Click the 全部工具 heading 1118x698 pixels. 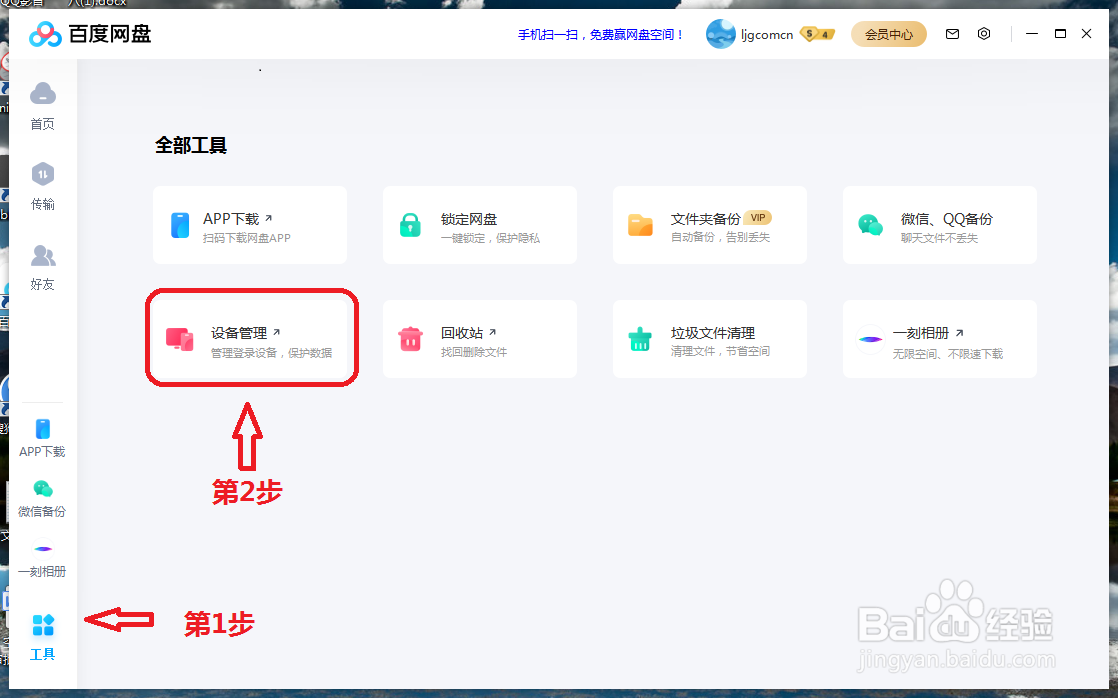[191, 145]
